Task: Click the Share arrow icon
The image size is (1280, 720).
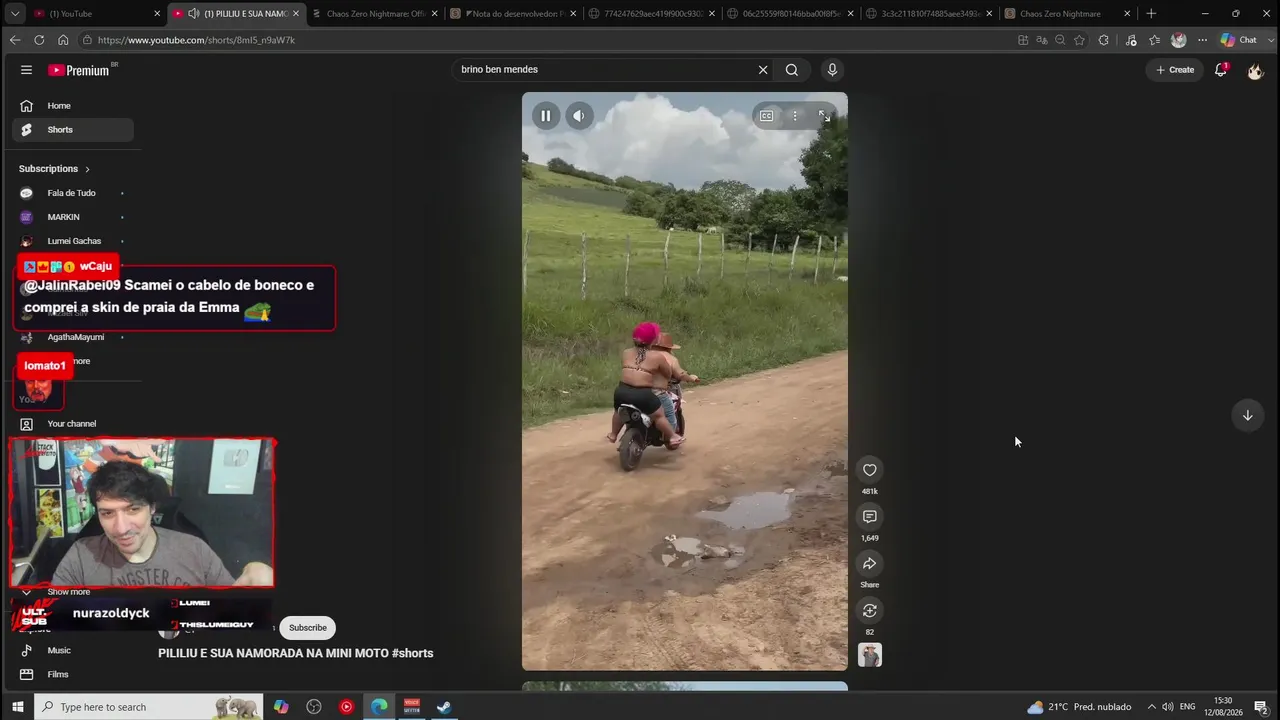Action: point(870,564)
